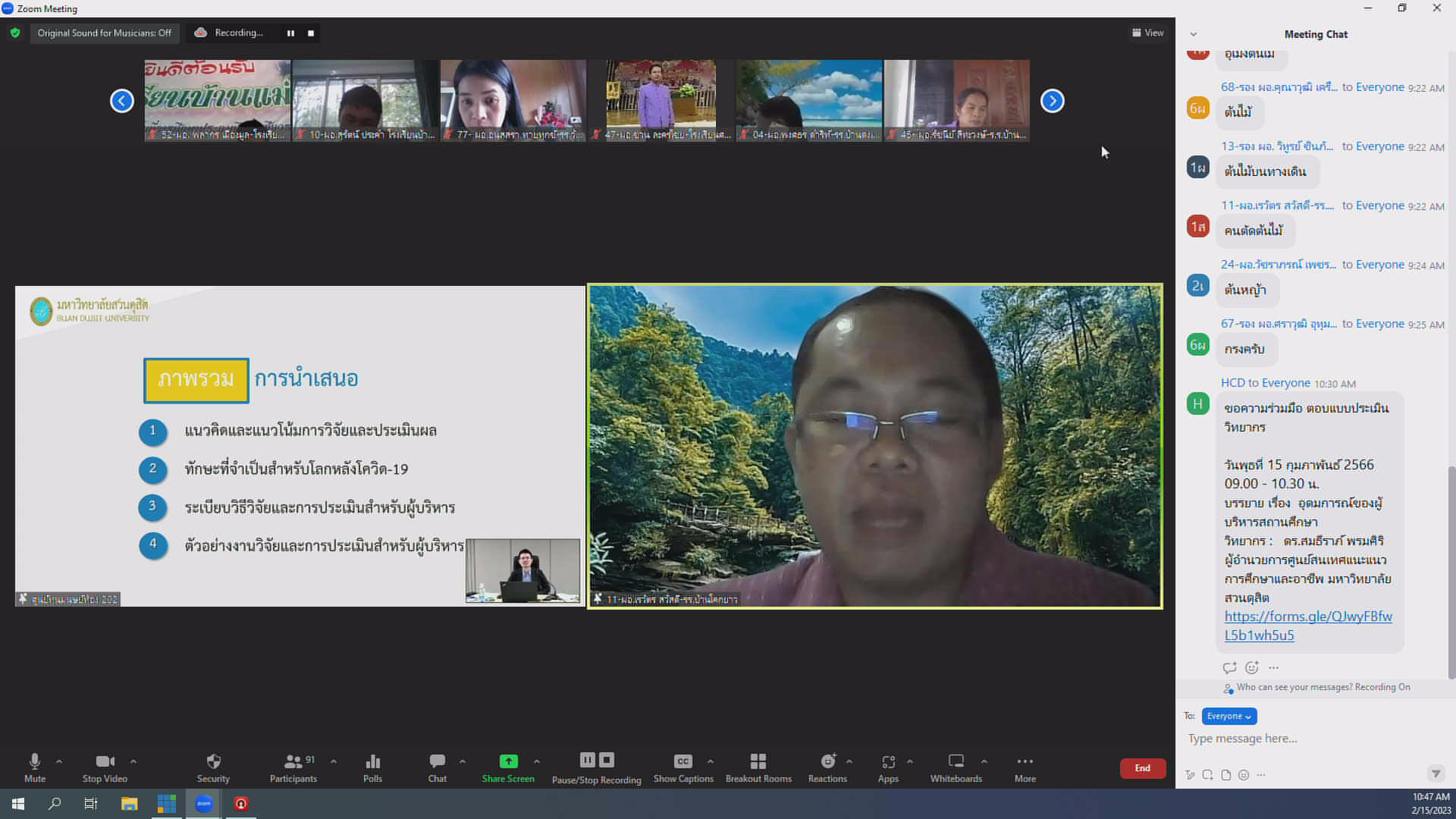Open the Apps panel
The image size is (1456, 819).
coord(888,767)
